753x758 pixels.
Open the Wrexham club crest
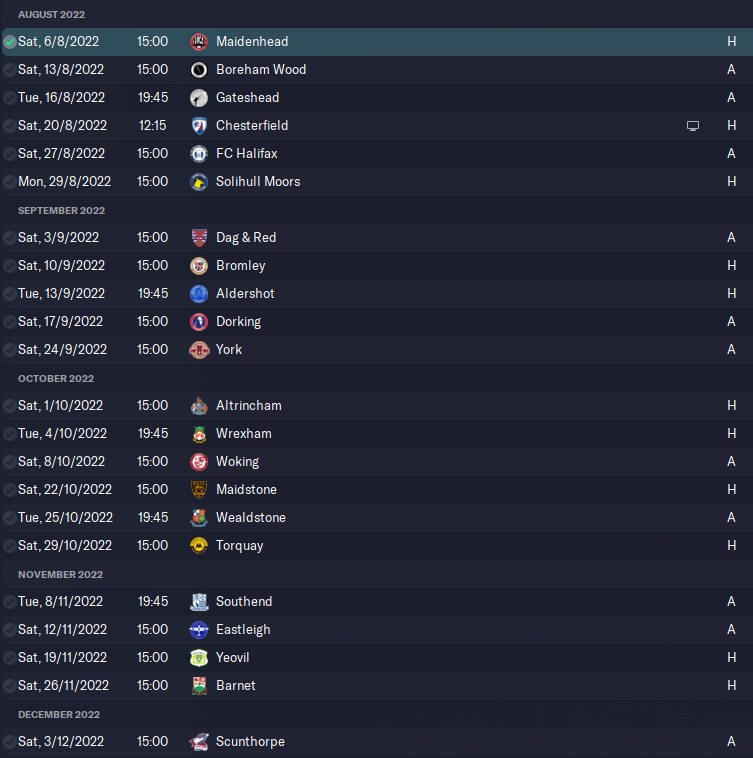point(199,434)
